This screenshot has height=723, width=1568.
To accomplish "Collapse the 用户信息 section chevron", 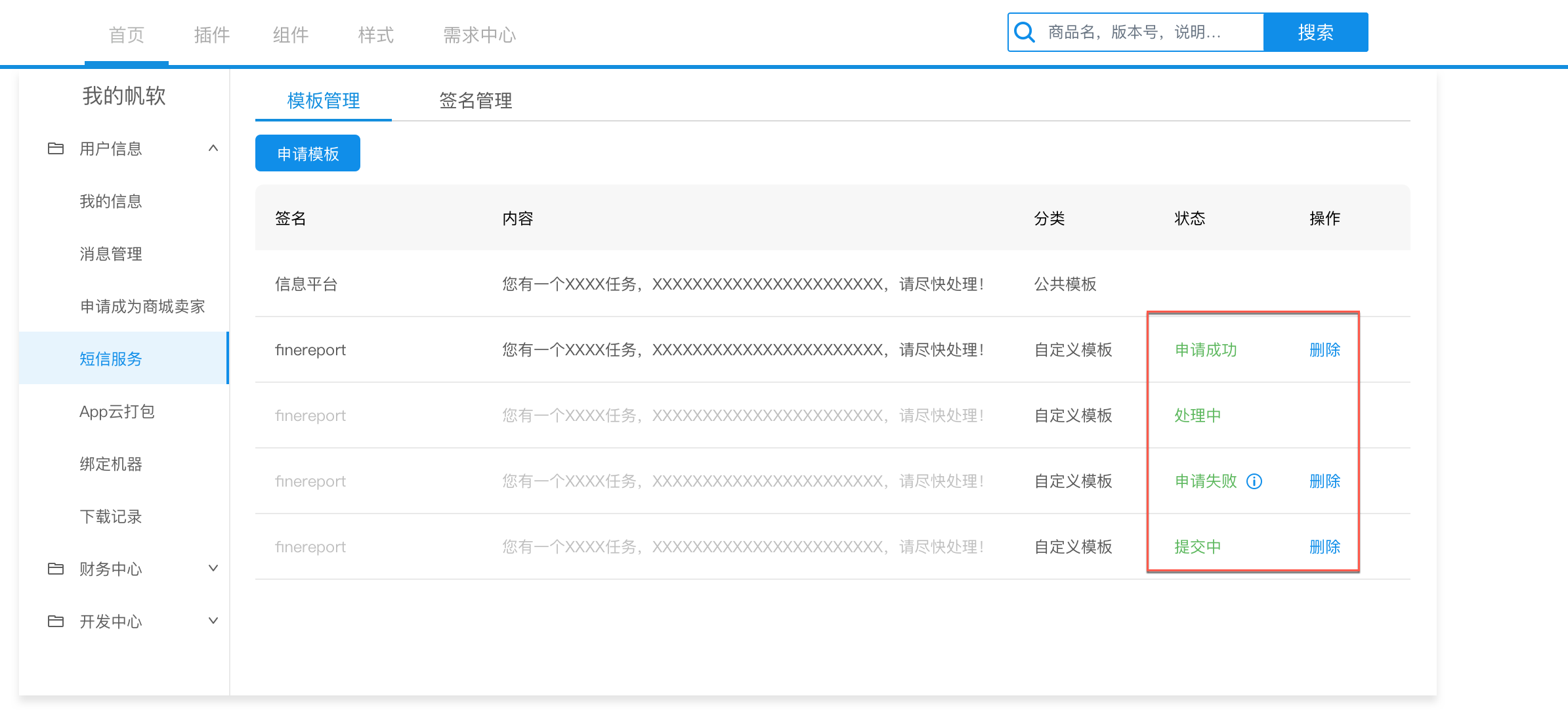I will point(213,148).
